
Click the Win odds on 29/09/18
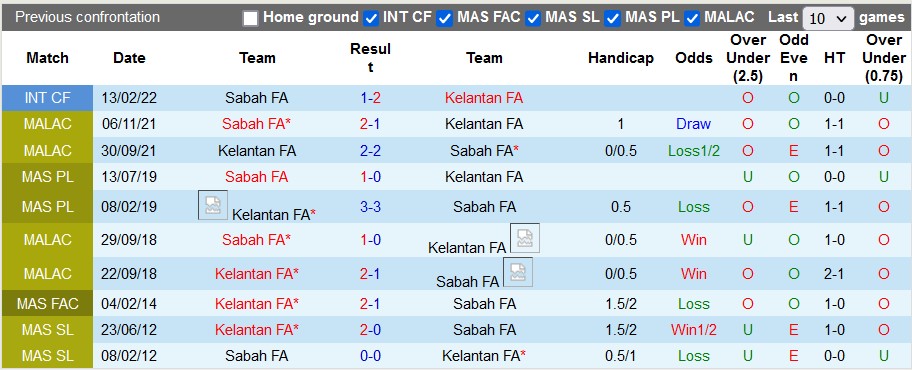pos(694,240)
